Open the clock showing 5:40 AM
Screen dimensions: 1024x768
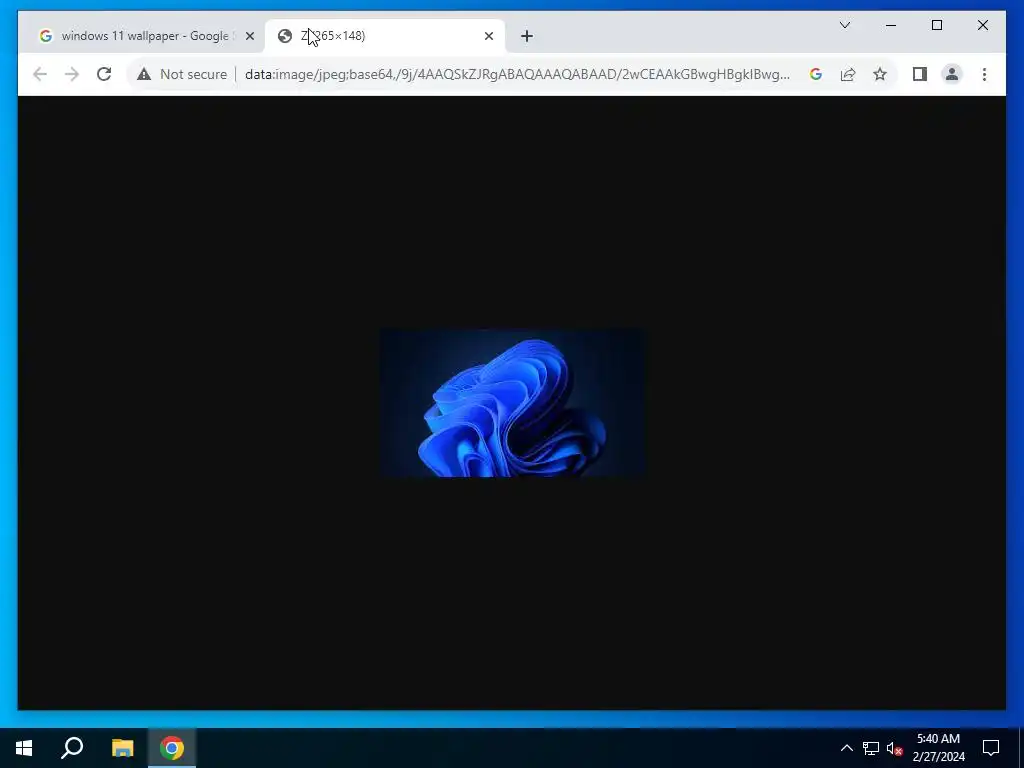[x=938, y=748]
